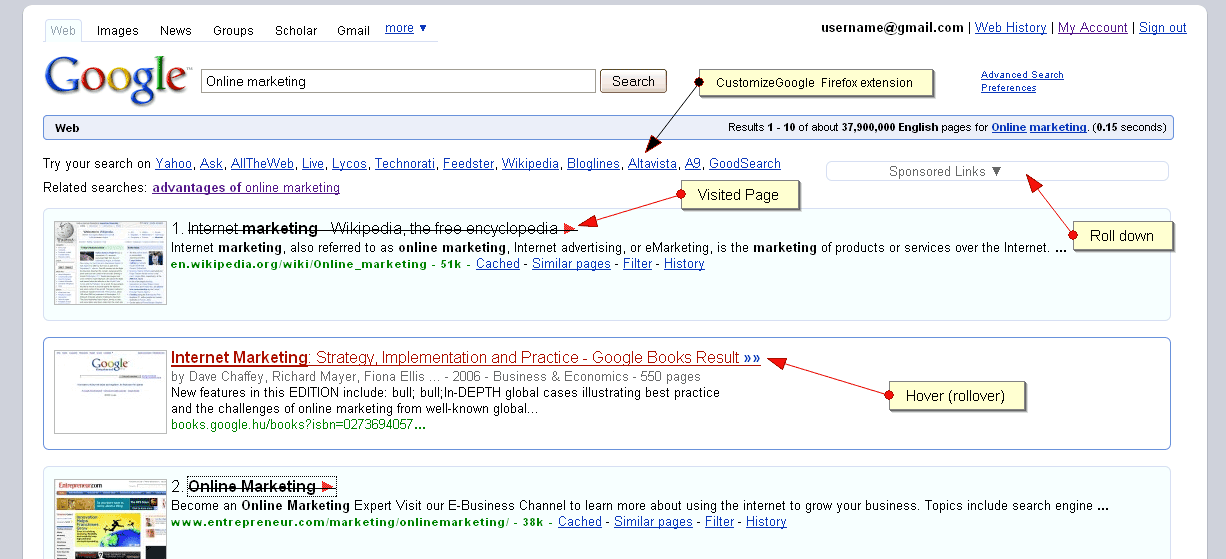Click the en.wikipedia.org/wiki/Online_marketing URL text

click(x=299, y=264)
